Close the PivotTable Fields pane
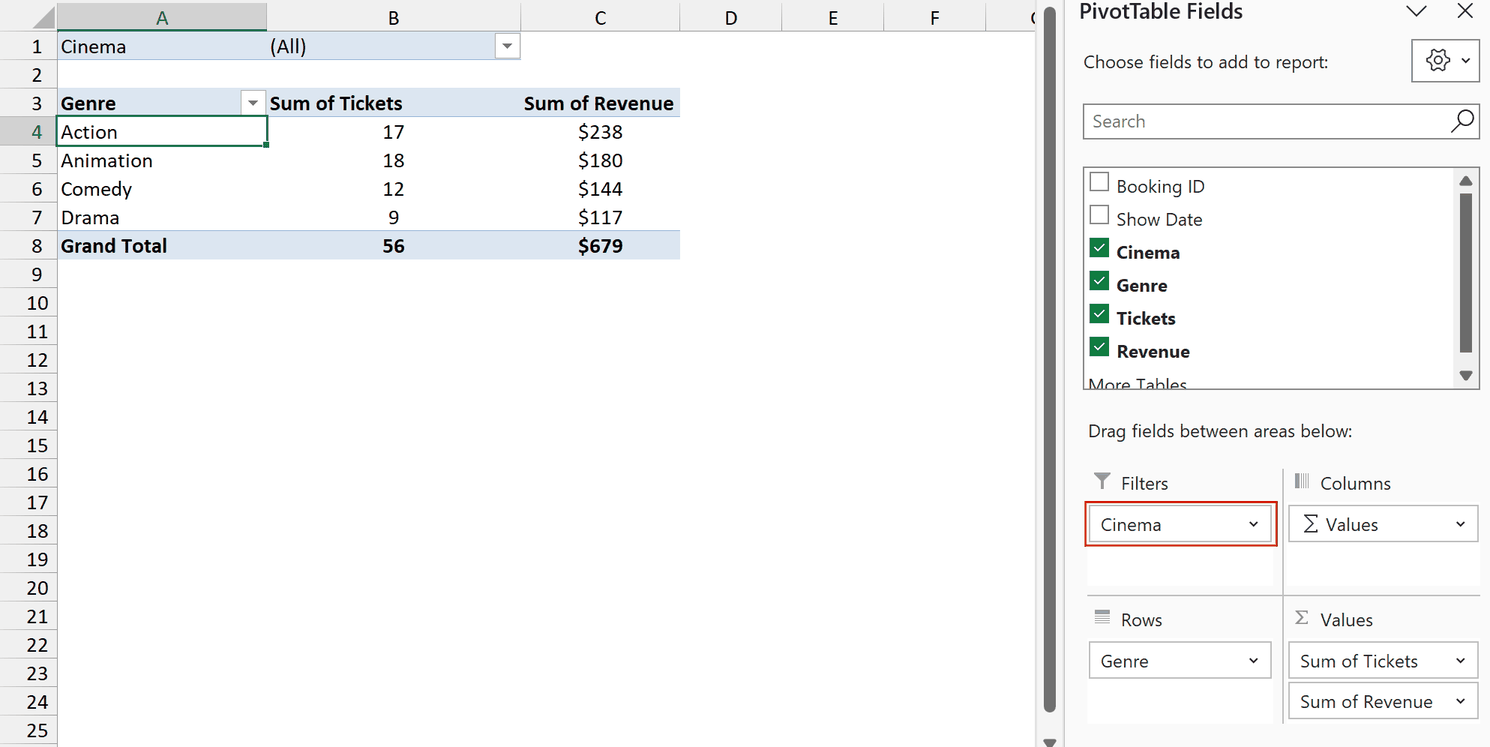Screen dimensions: 1490x747 1465,12
